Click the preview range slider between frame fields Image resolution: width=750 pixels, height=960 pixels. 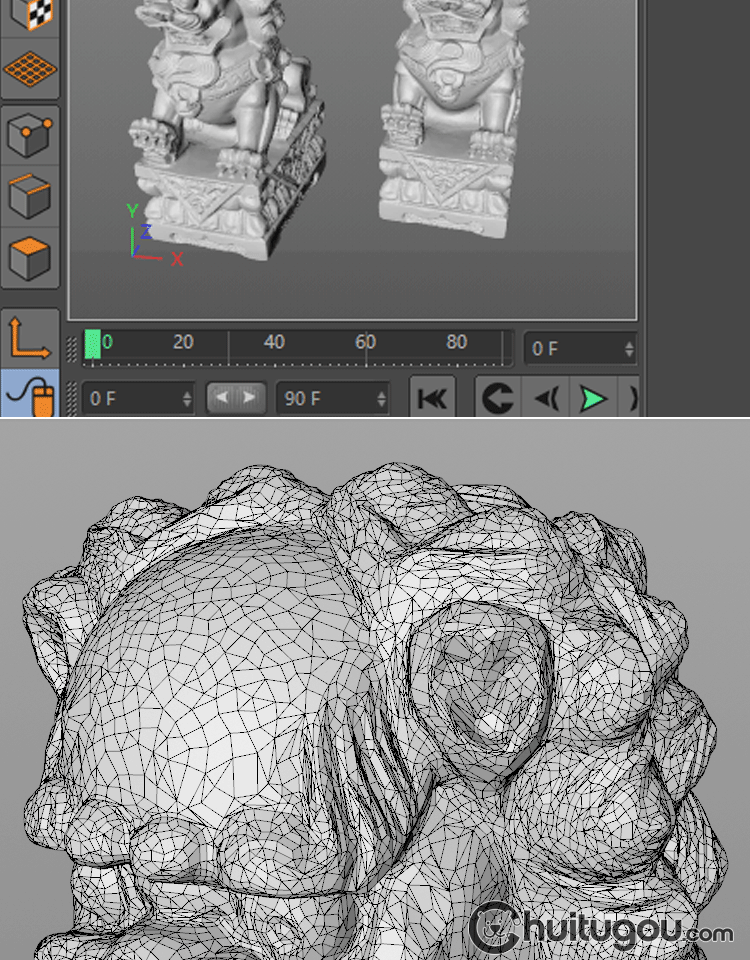coord(237,398)
